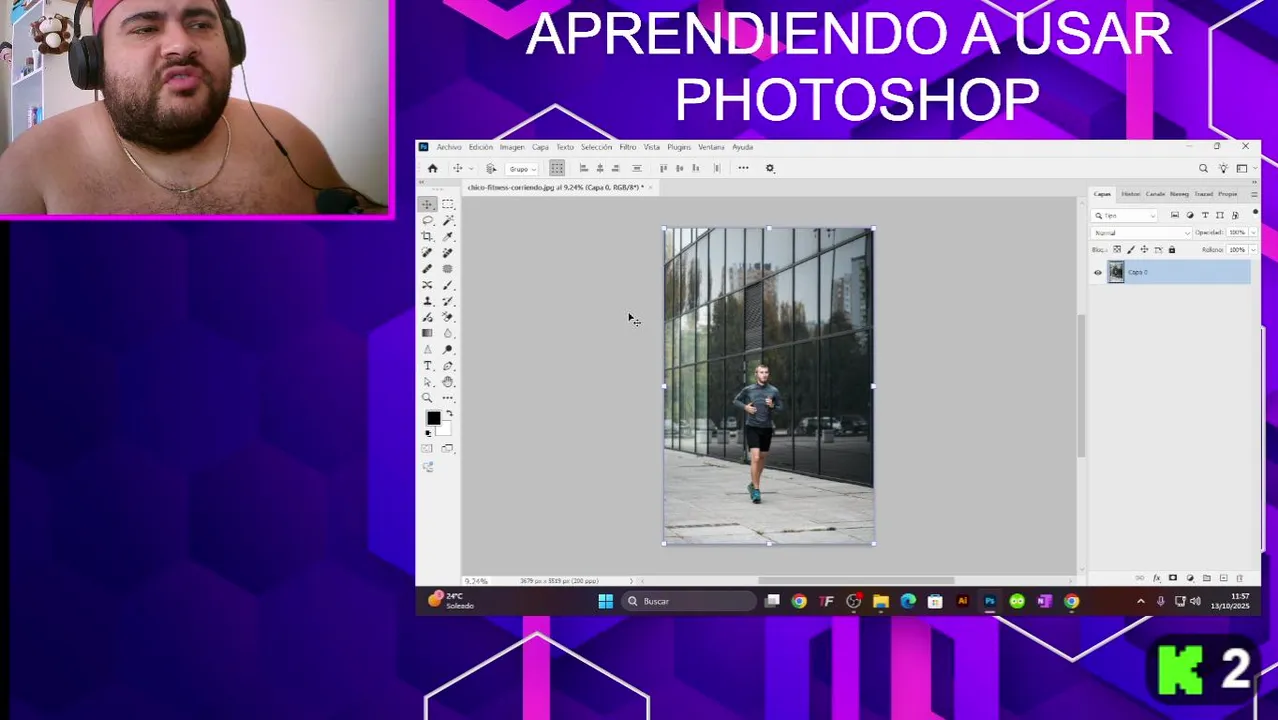Select the Blur tool

point(448,332)
